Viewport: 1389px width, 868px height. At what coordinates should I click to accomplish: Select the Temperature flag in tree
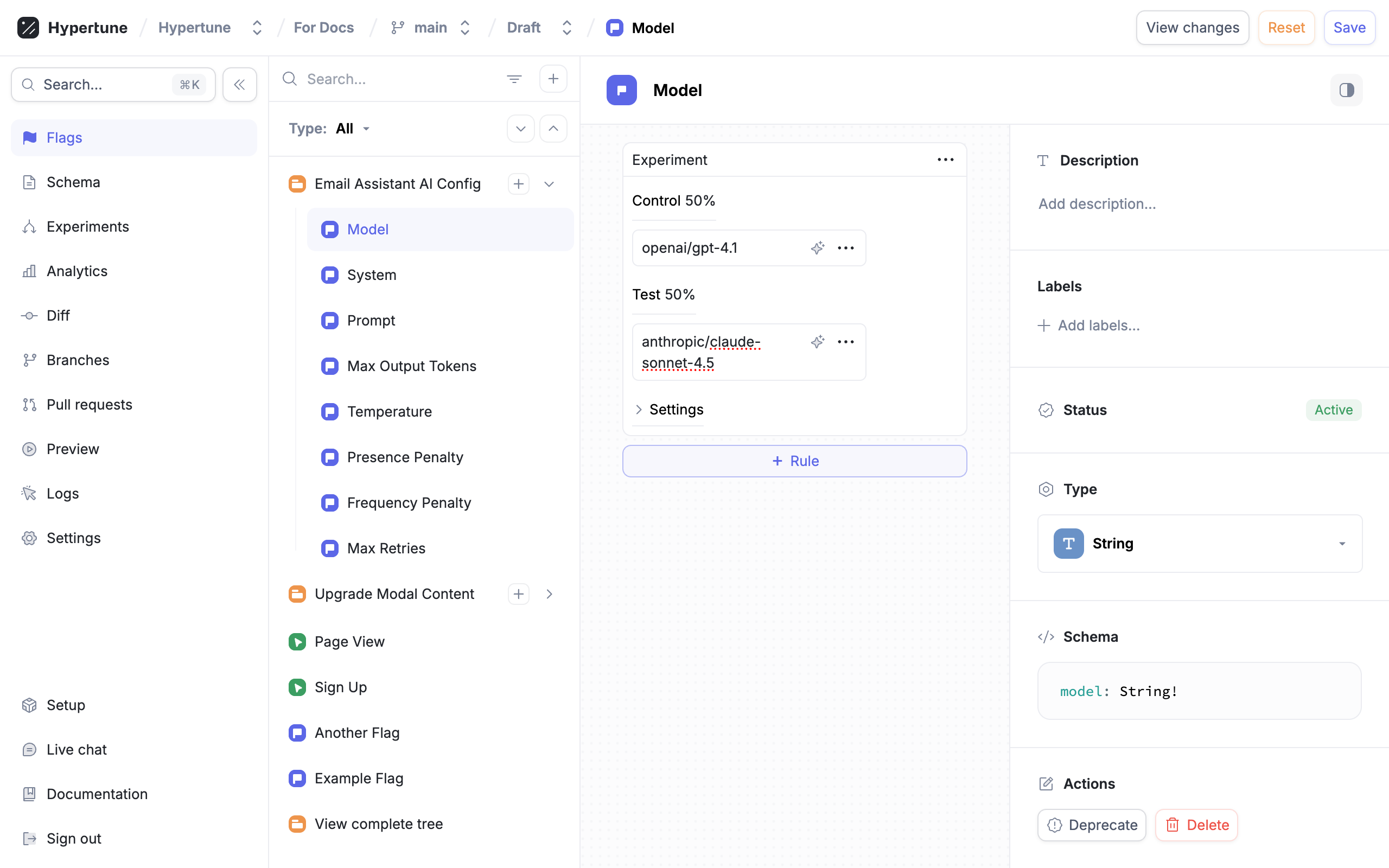pyautogui.click(x=389, y=411)
